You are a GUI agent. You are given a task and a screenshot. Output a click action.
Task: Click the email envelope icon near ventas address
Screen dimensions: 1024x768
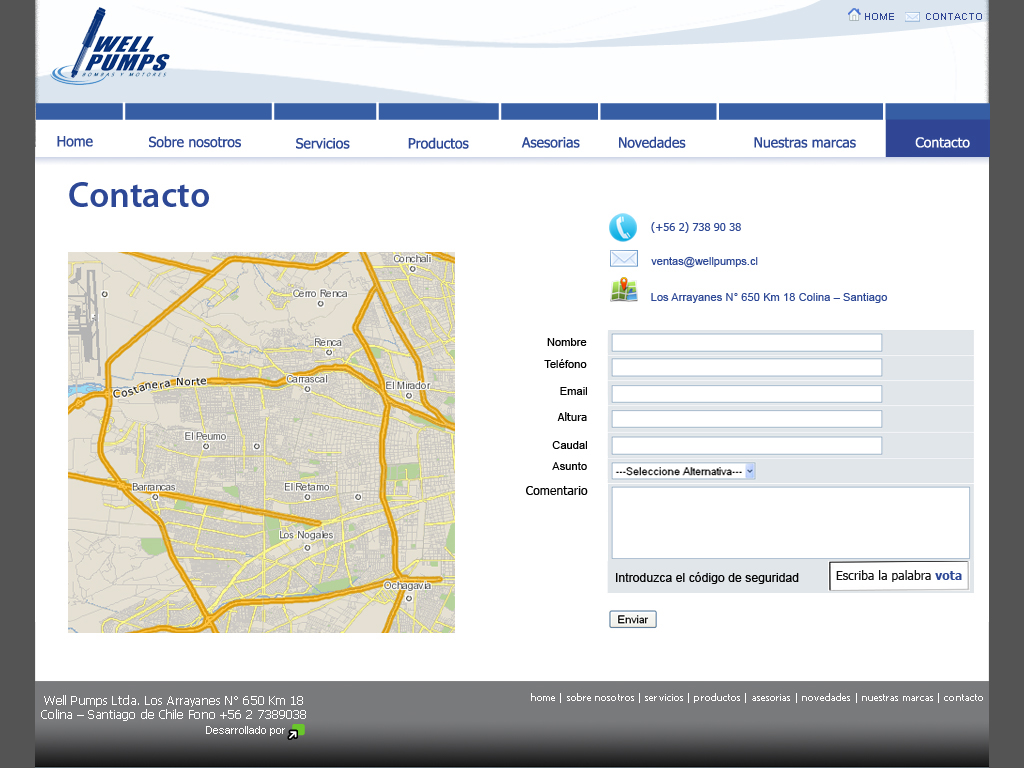pos(624,260)
